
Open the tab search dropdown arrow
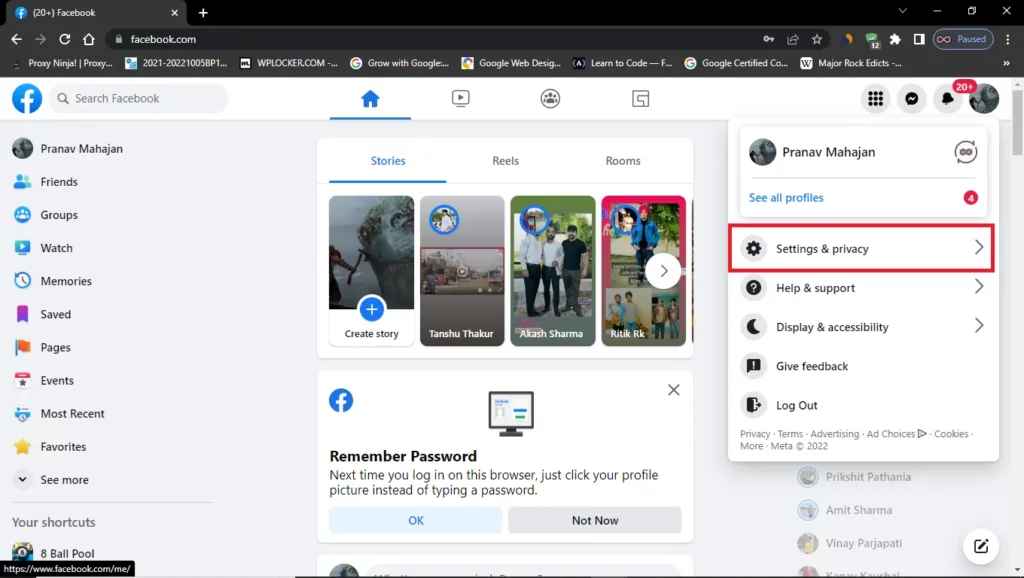point(903,11)
